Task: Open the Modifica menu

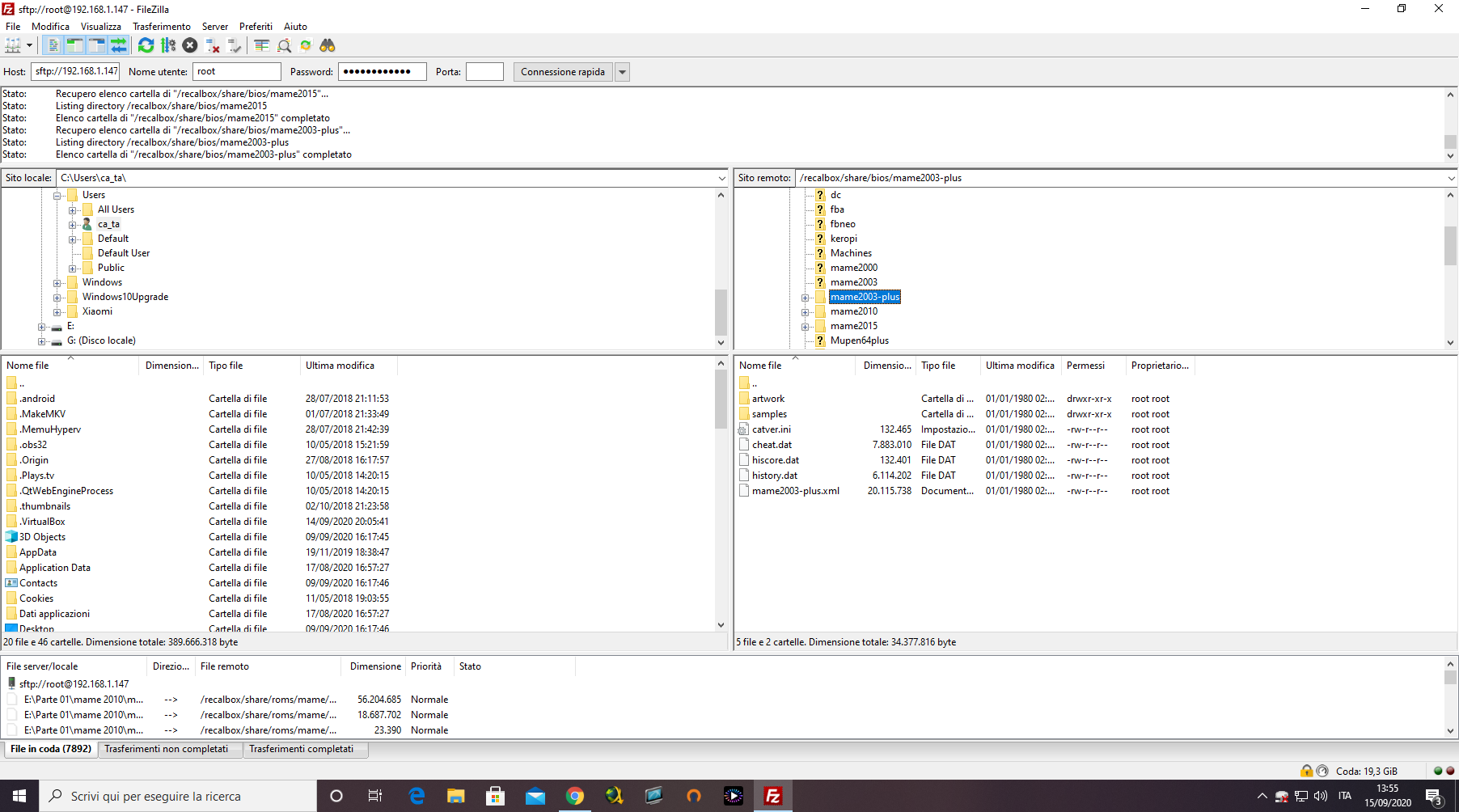Action: click(50, 26)
